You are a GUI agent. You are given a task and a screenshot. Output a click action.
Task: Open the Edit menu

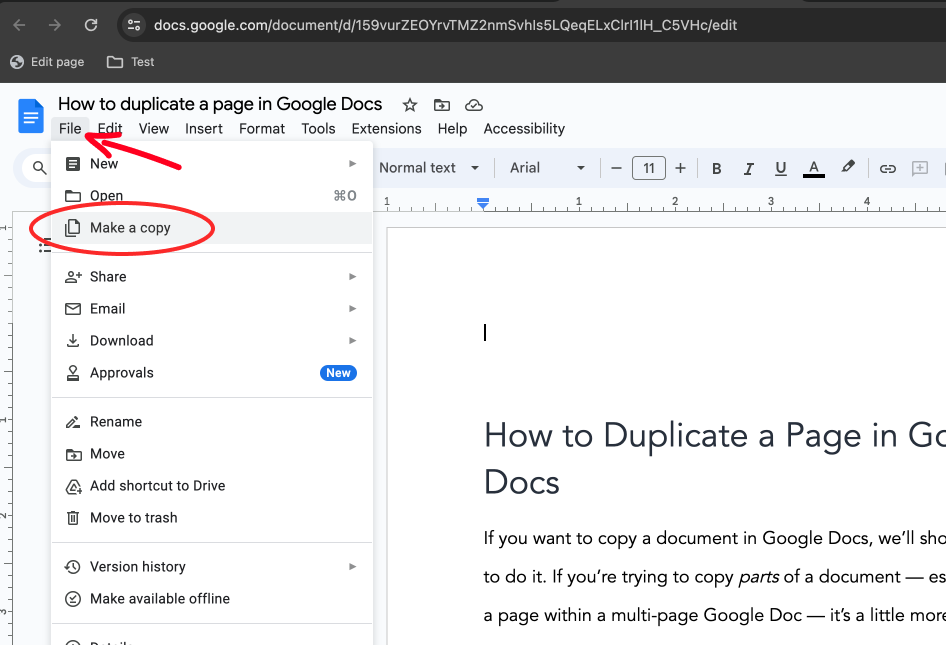coord(110,129)
